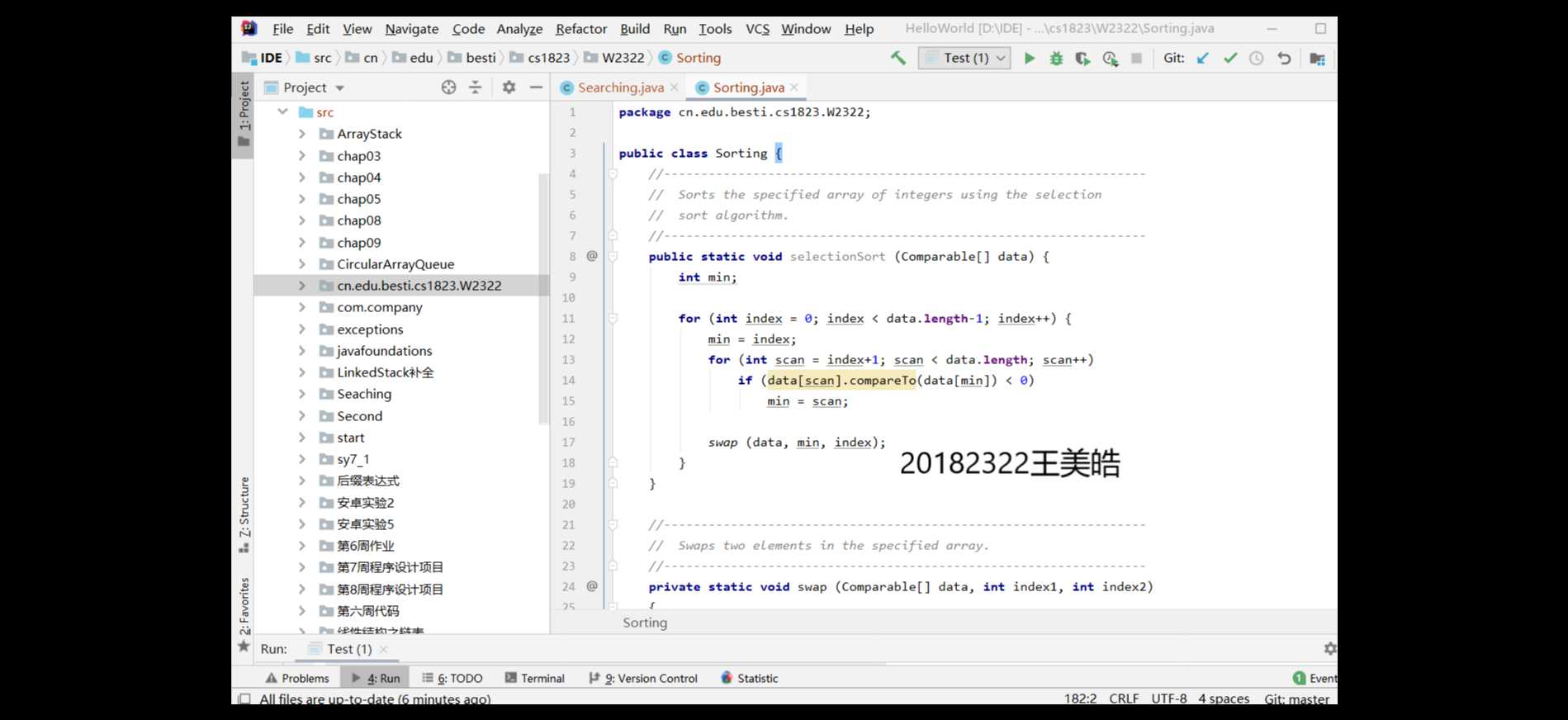Expand the sy7_1 folder
The height and width of the screenshot is (720, 1568).
[302, 459]
